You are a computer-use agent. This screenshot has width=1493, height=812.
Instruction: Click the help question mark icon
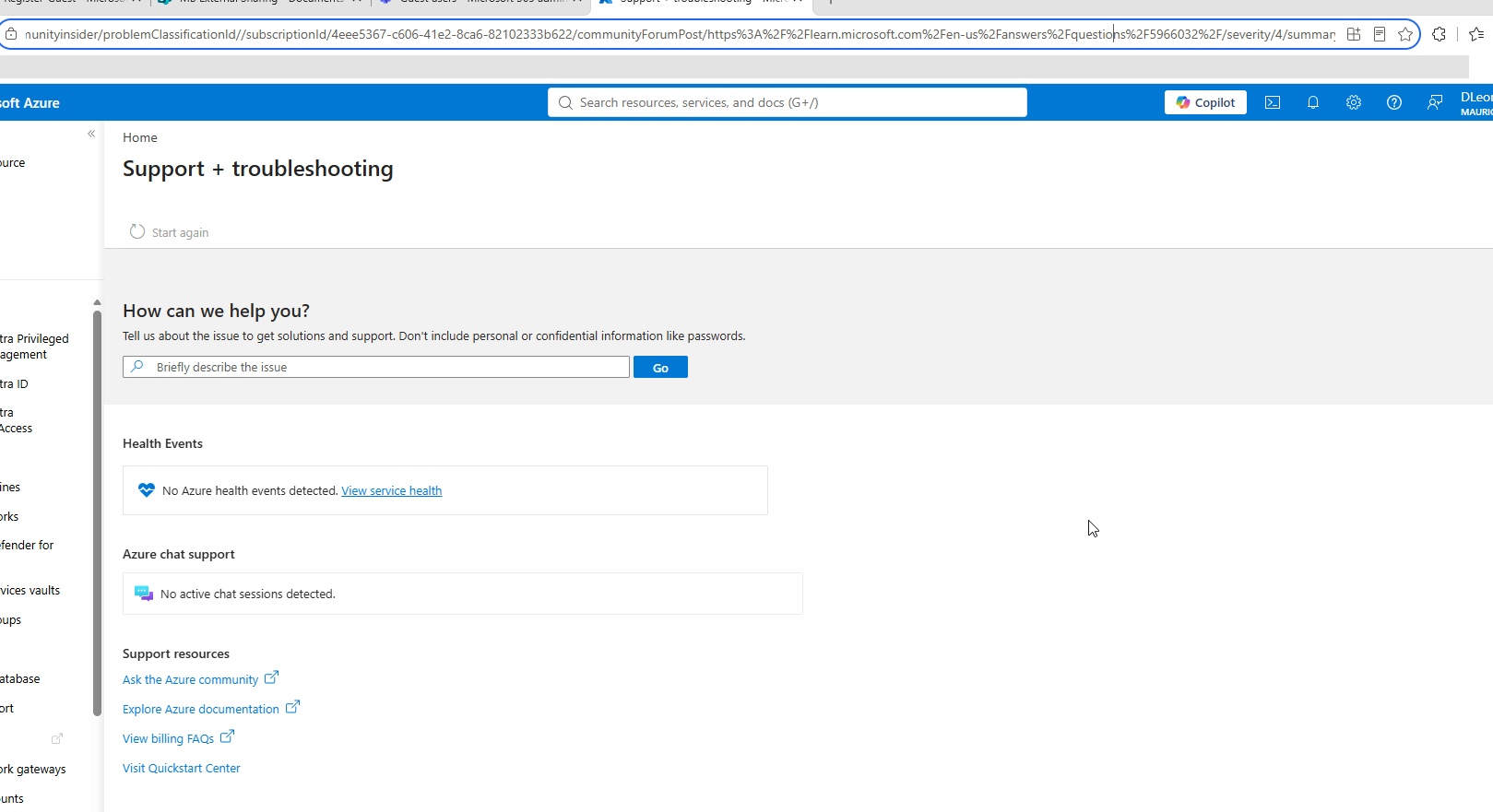click(1394, 102)
